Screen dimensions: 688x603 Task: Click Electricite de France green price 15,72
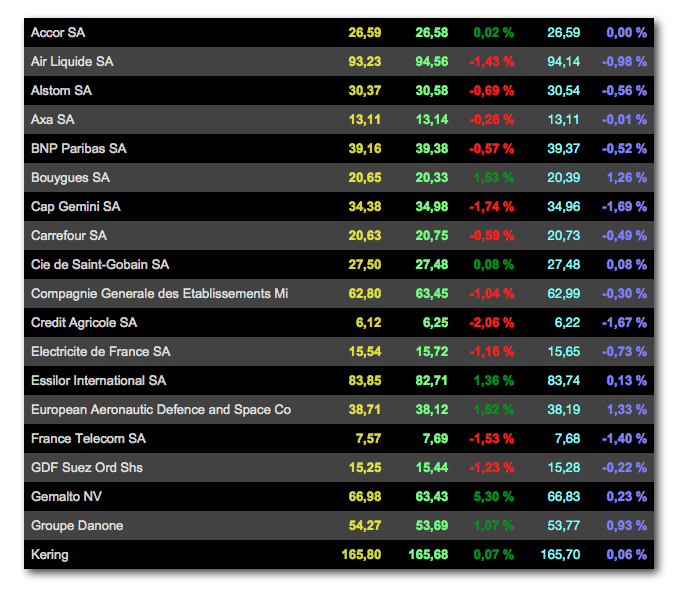(432, 352)
